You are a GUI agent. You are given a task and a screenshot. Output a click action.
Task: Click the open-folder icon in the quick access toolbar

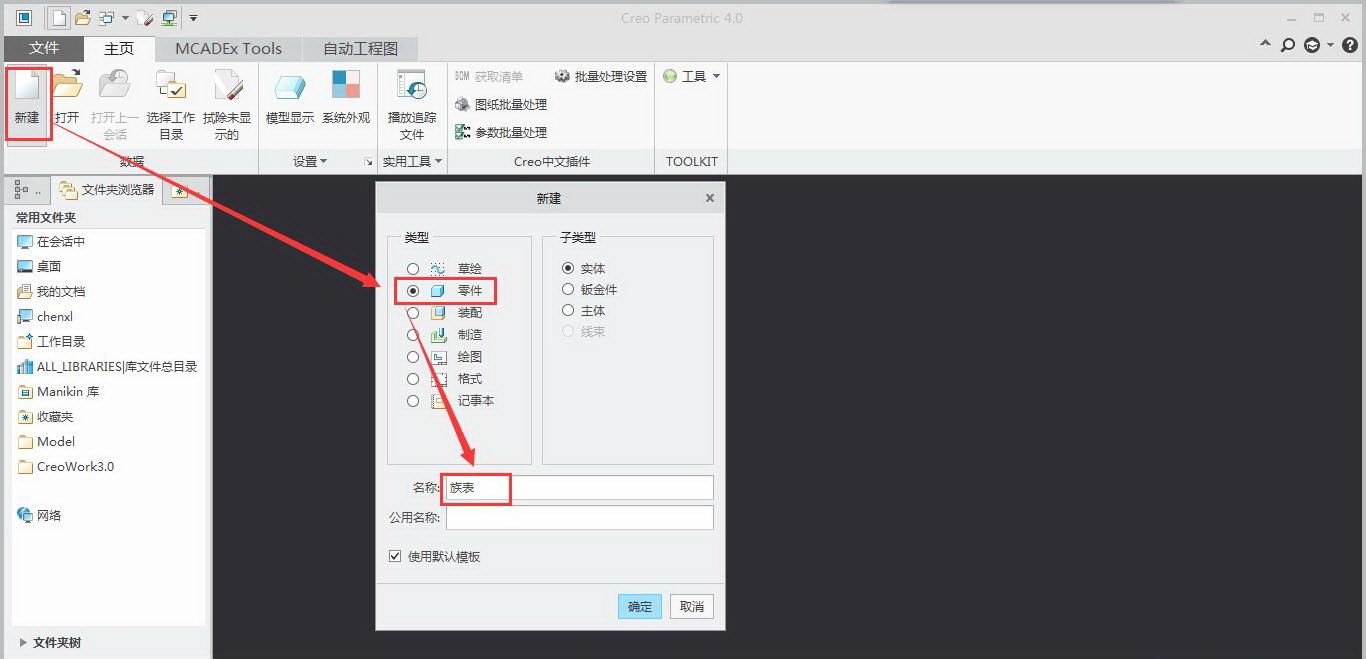pyautogui.click(x=83, y=18)
